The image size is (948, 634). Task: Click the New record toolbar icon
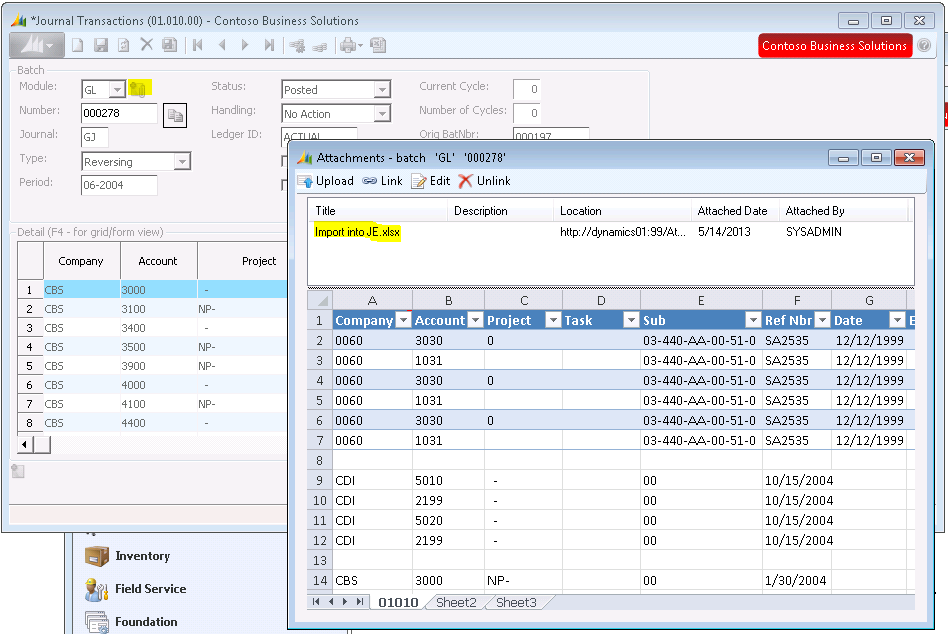tap(77, 45)
